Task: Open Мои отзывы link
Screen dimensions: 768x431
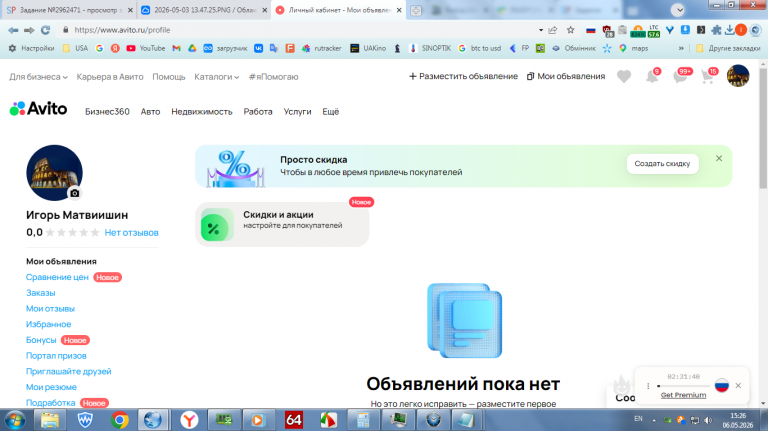Action: [50, 309]
